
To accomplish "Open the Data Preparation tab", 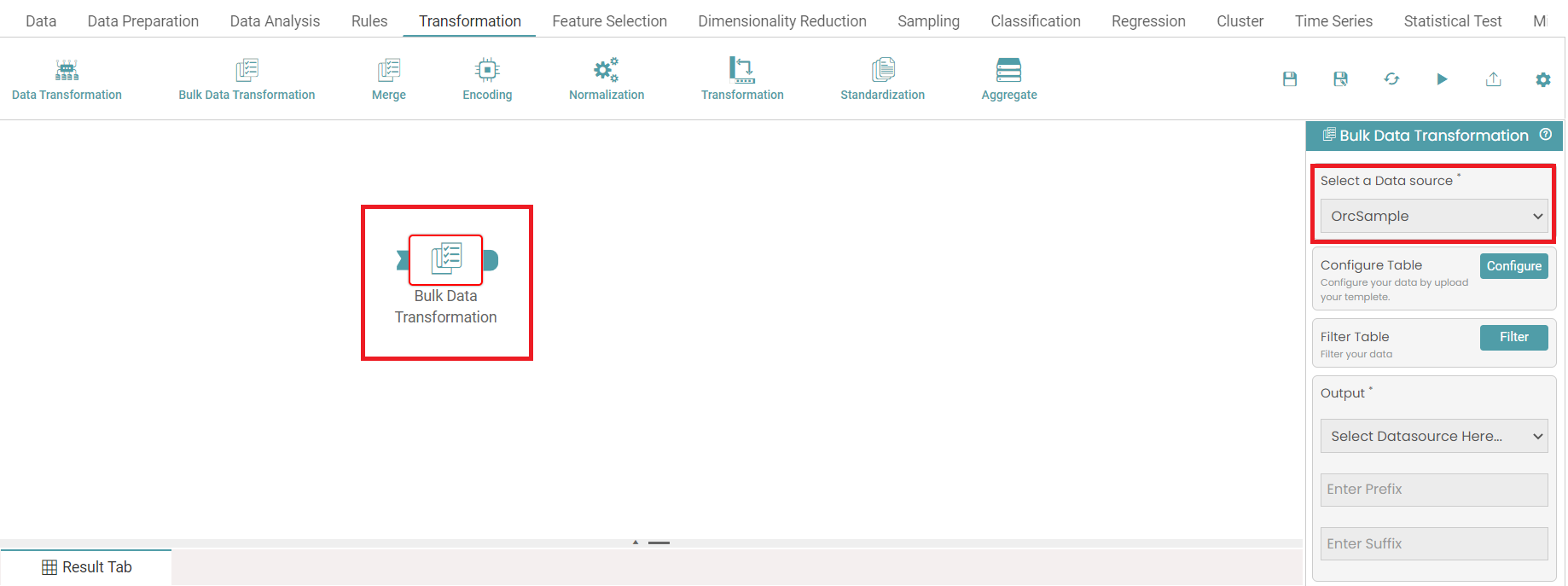I will 142,21.
